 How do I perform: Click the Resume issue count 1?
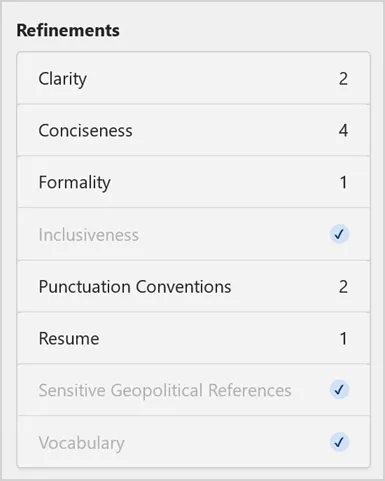click(343, 339)
